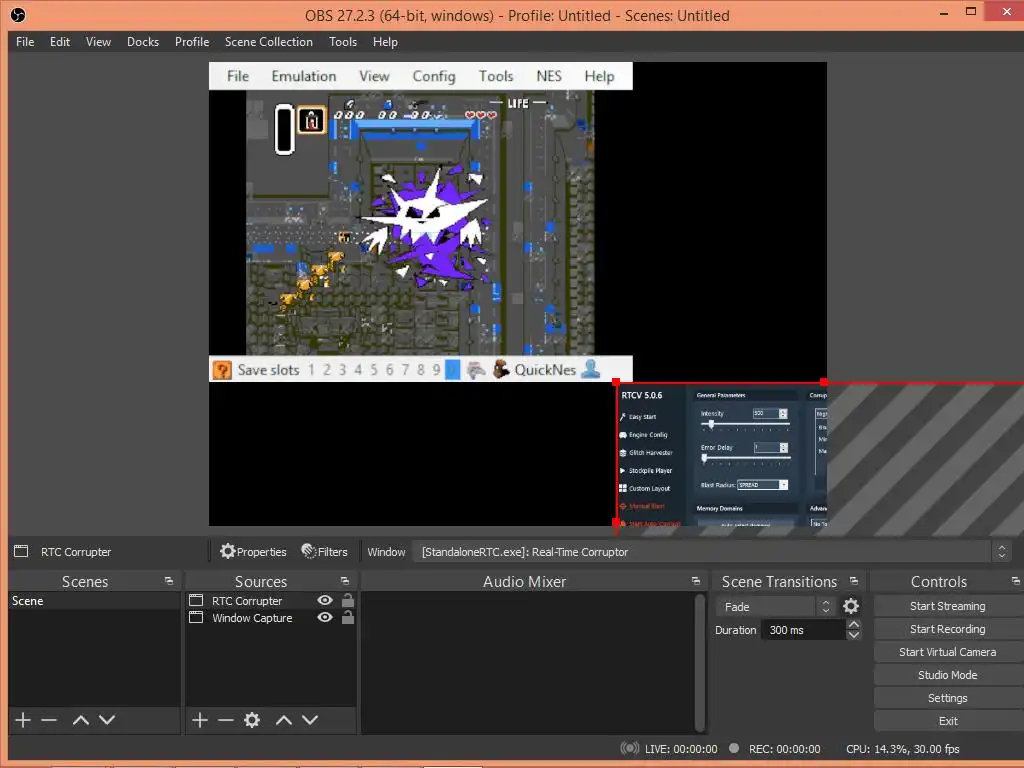The width and height of the screenshot is (1024, 768).
Task: Open Settings from the Controls dock
Action: (948, 698)
